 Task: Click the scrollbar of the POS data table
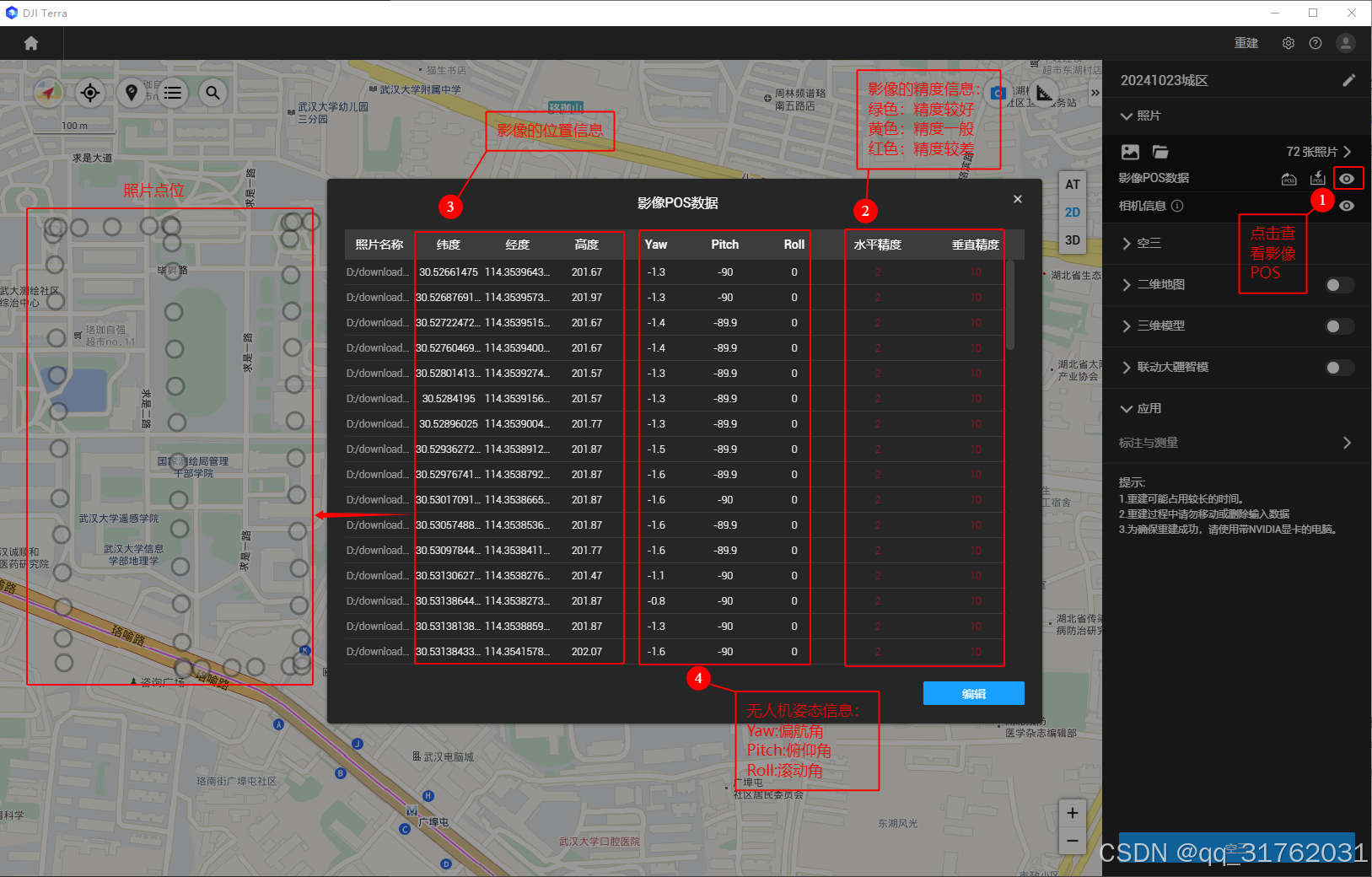point(1010,304)
